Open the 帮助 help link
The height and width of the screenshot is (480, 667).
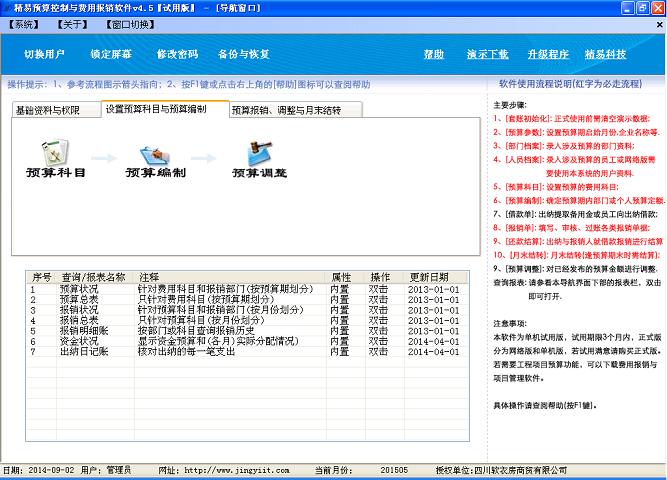[x=434, y=54]
